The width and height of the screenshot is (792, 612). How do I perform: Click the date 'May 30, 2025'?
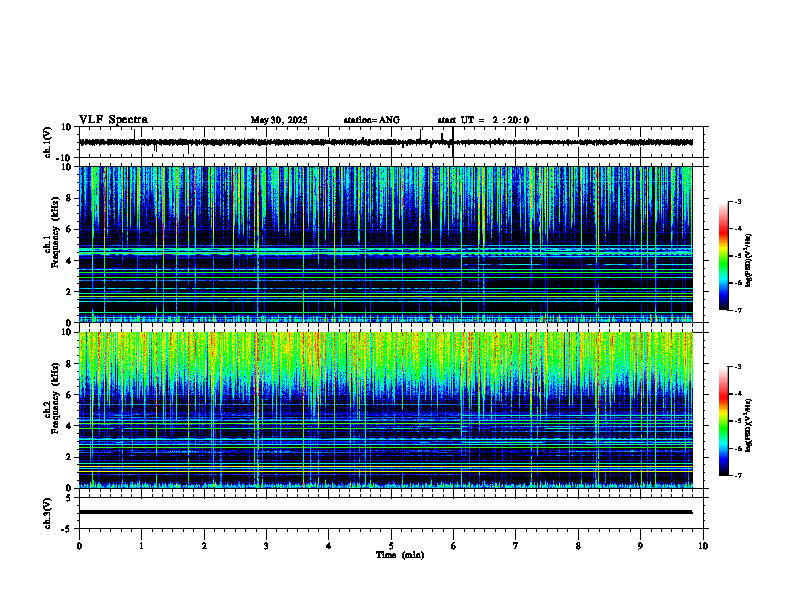point(279,120)
